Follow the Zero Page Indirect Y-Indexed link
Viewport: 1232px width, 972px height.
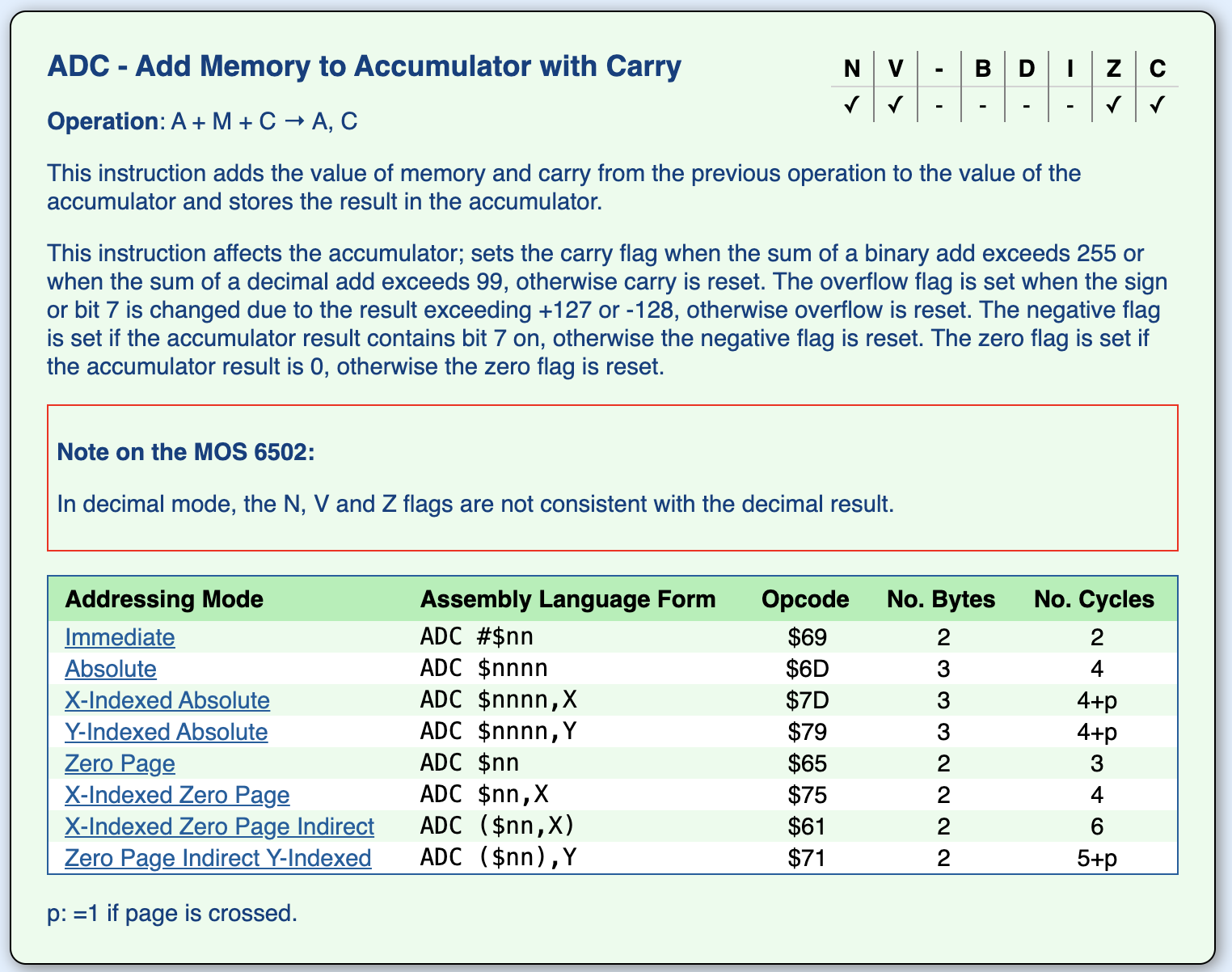pyautogui.click(x=218, y=858)
